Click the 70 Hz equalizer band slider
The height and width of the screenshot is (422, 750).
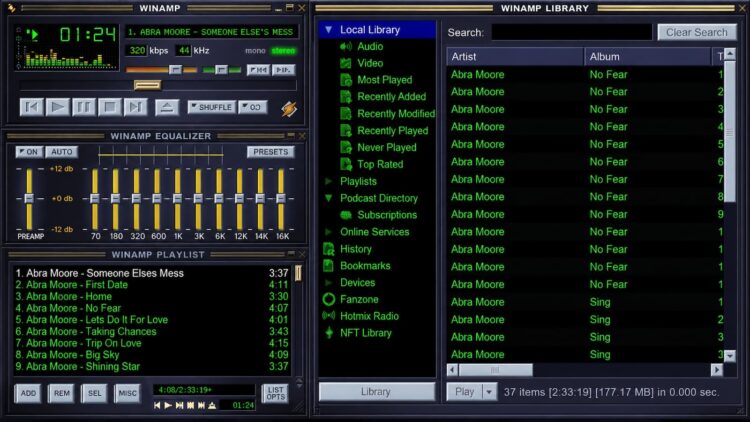[x=95, y=198]
